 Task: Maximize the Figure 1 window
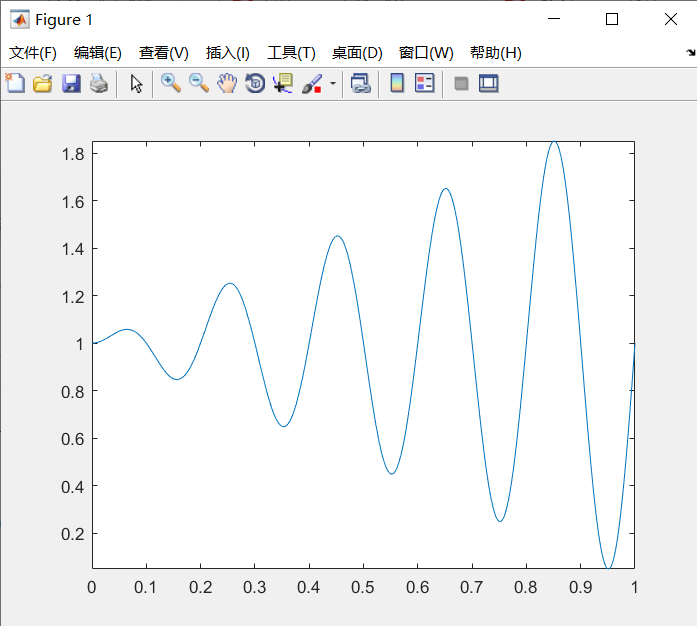click(x=612, y=19)
